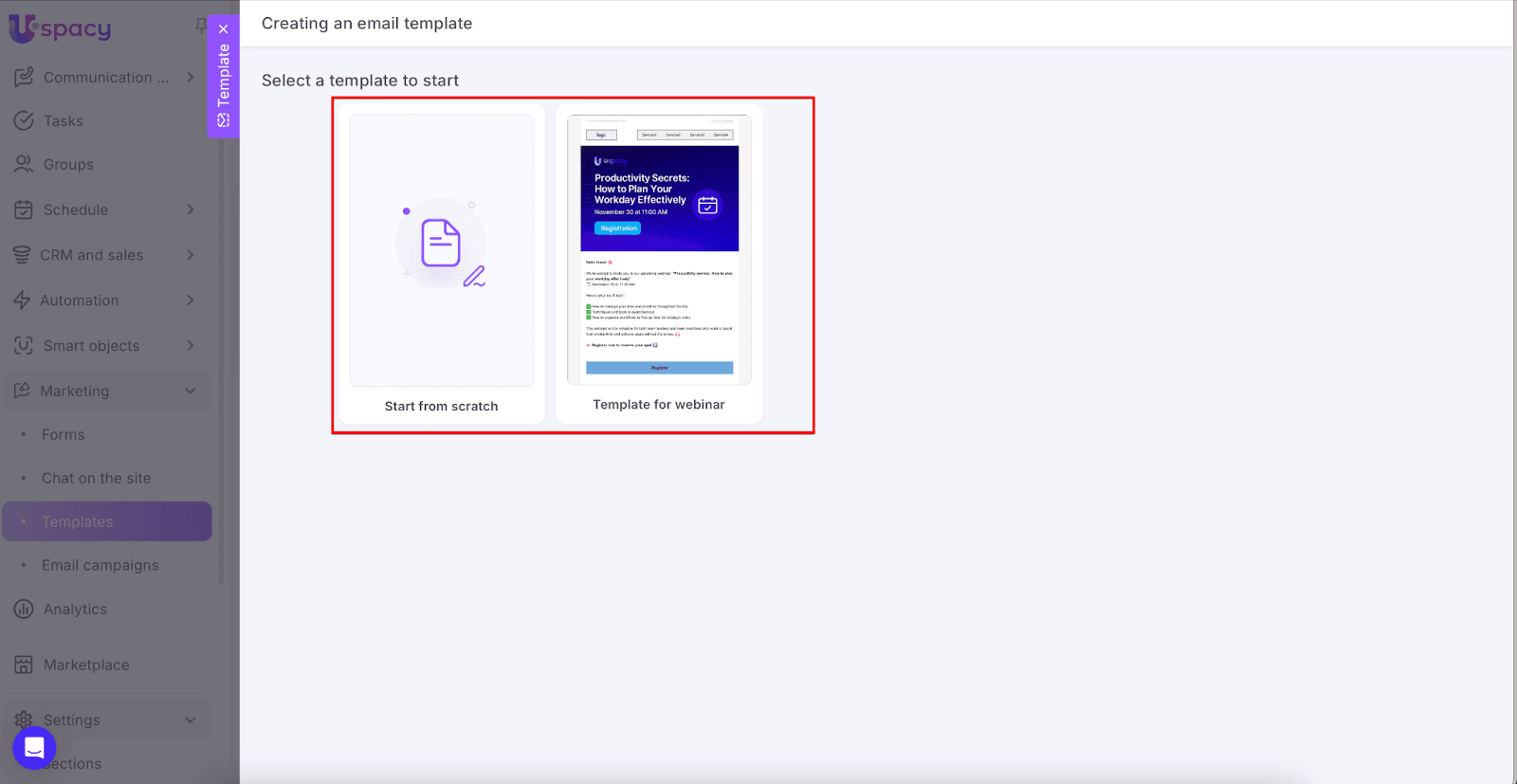This screenshot has width=1517, height=784.
Task: Expand CRM and sales chevron
Action: click(191, 255)
